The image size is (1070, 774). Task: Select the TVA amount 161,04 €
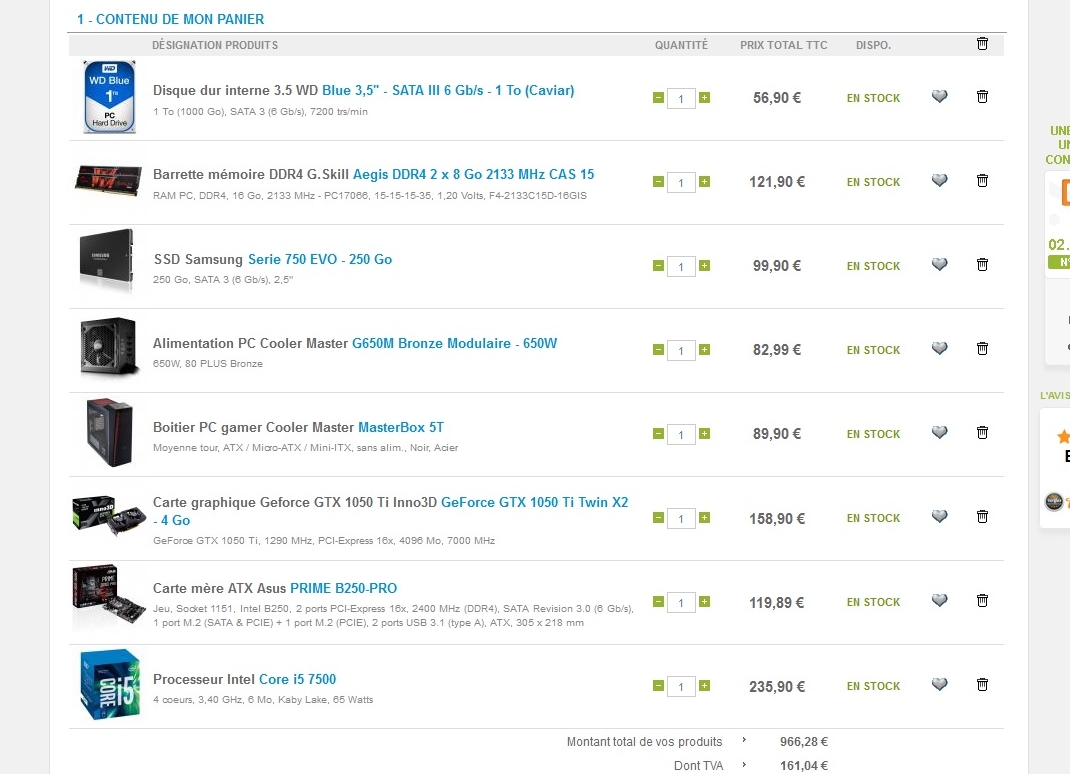[x=804, y=766]
